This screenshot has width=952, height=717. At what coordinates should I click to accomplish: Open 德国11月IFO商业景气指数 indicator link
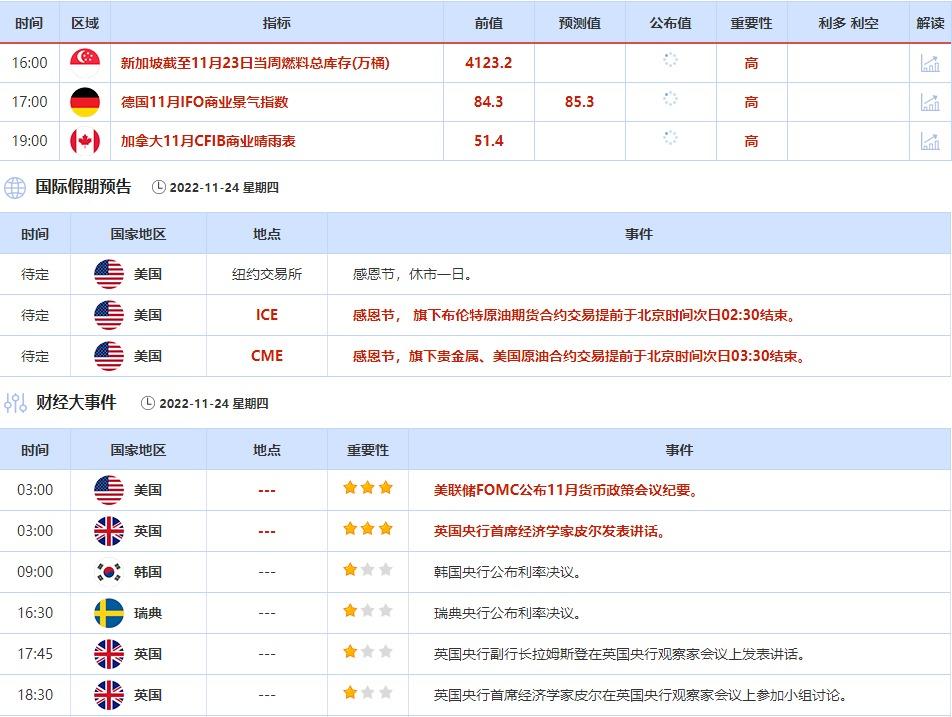(204, 102)
